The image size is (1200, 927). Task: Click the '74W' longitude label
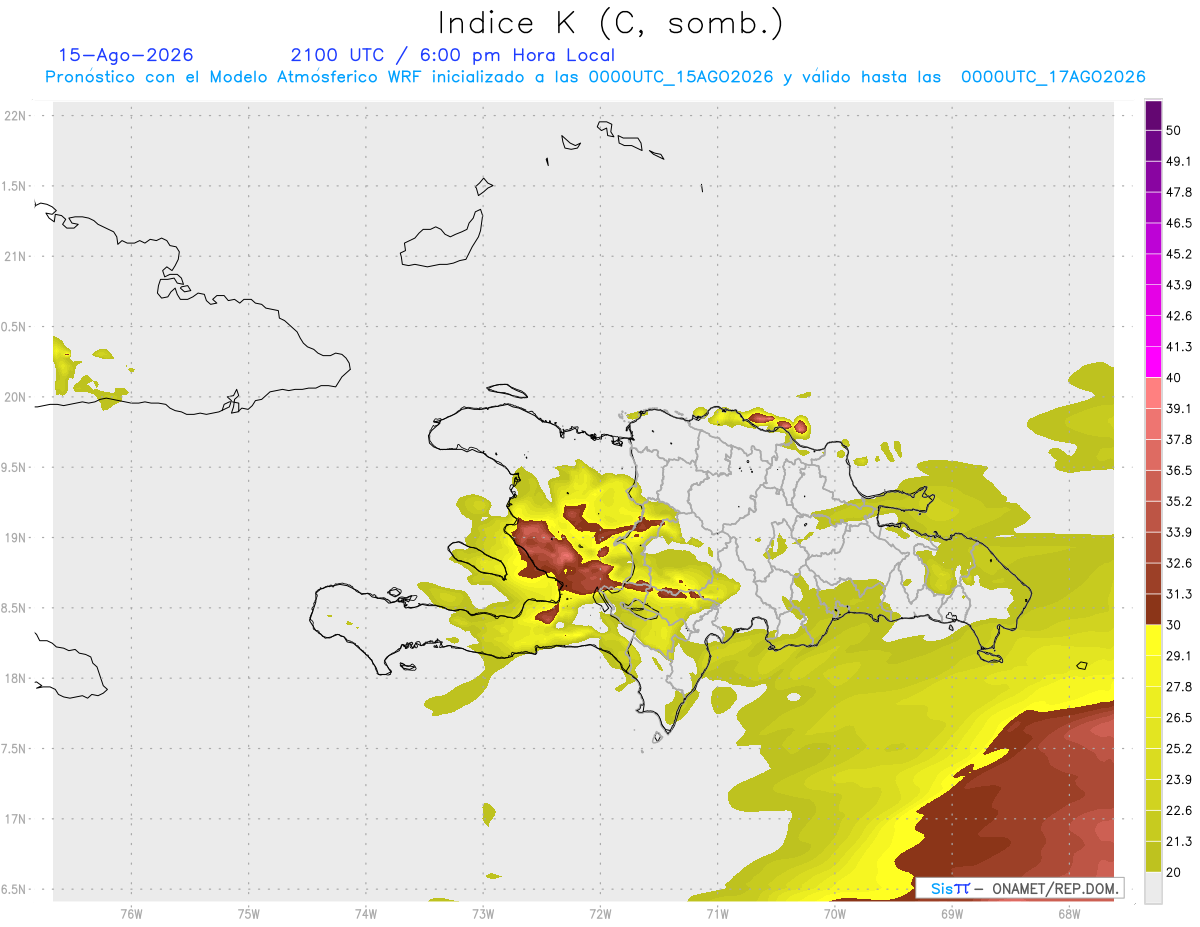366,913
